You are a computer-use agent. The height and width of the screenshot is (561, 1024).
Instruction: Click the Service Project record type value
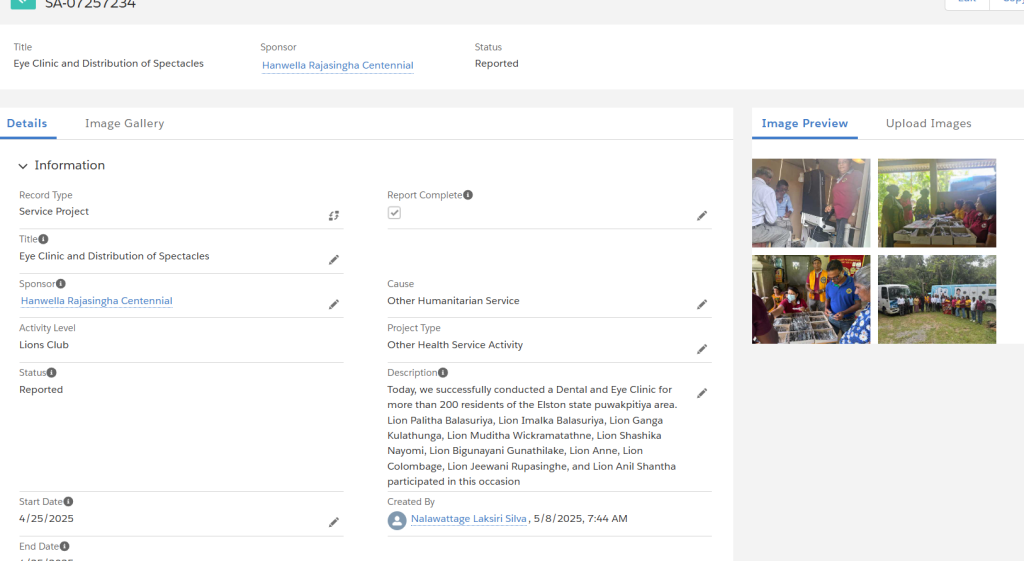(54, 212)
